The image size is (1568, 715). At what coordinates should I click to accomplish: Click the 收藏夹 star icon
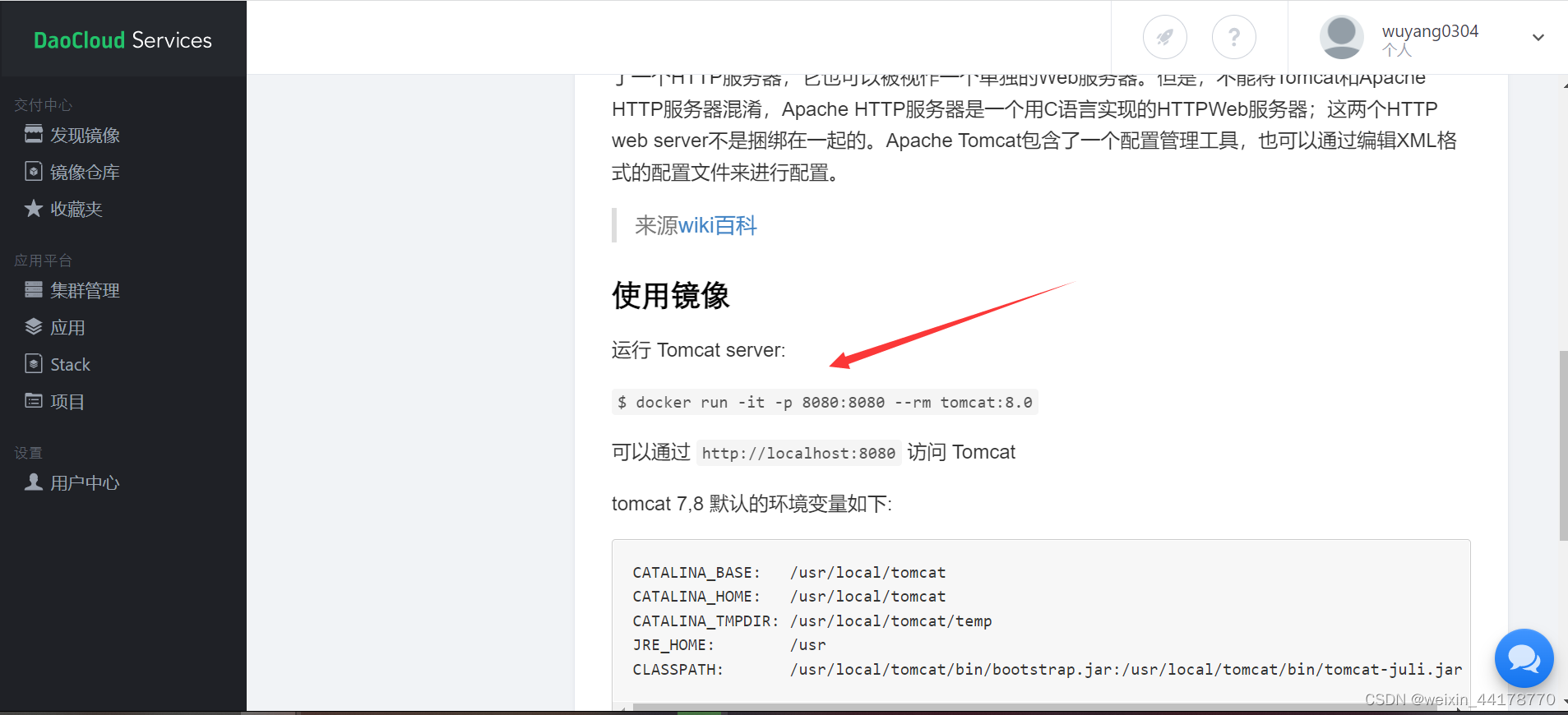tap(34, 208)
